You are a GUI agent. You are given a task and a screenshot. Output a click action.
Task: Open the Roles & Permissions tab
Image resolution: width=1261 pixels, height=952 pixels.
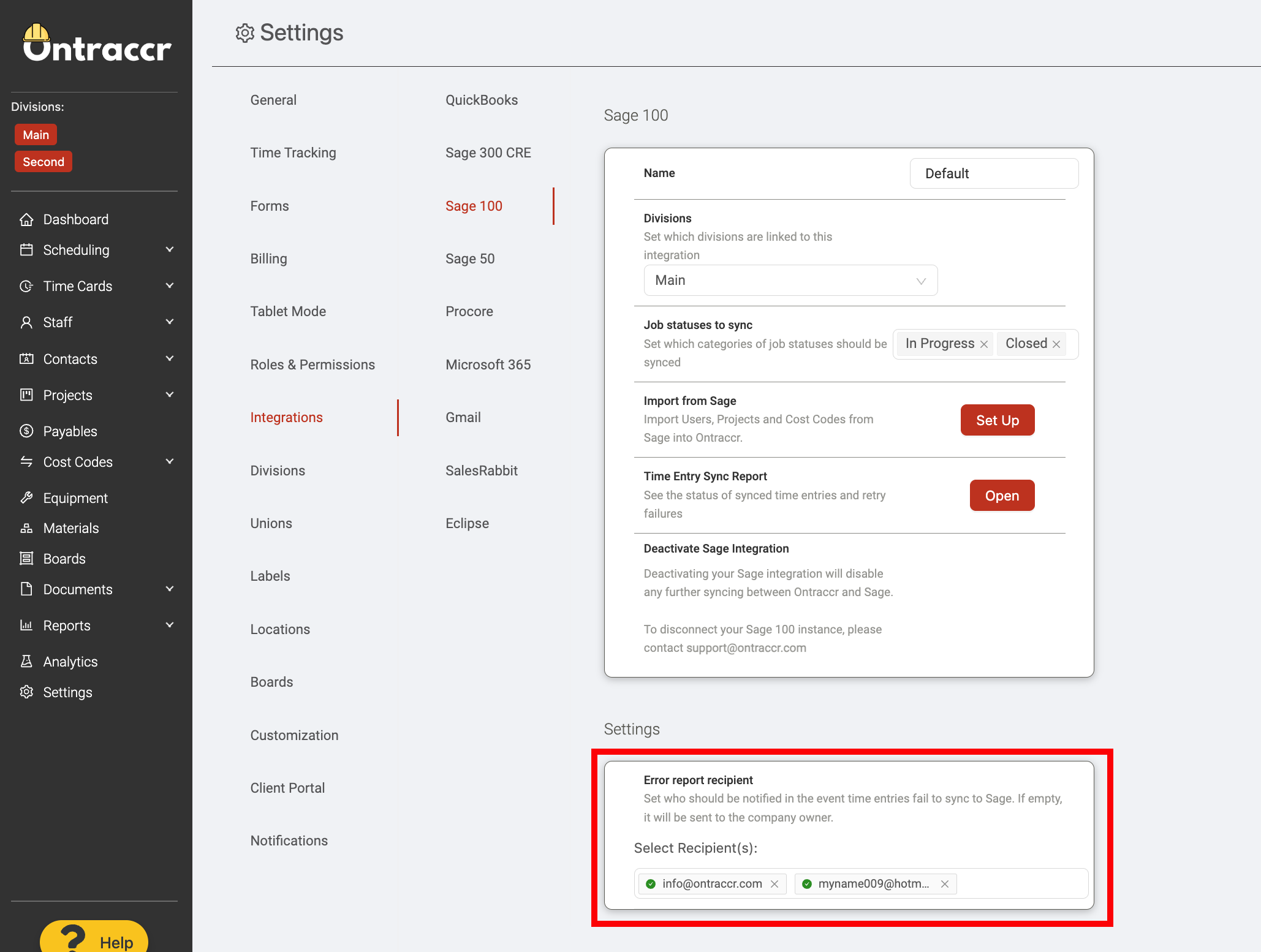(x=312, y=365)
